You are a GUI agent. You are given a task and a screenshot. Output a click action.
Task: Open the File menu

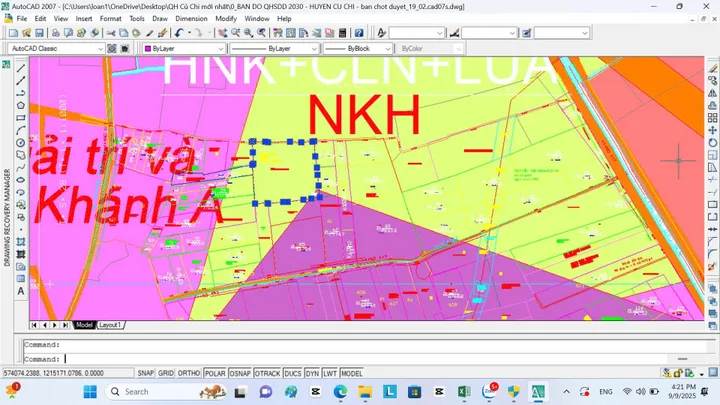22,19
